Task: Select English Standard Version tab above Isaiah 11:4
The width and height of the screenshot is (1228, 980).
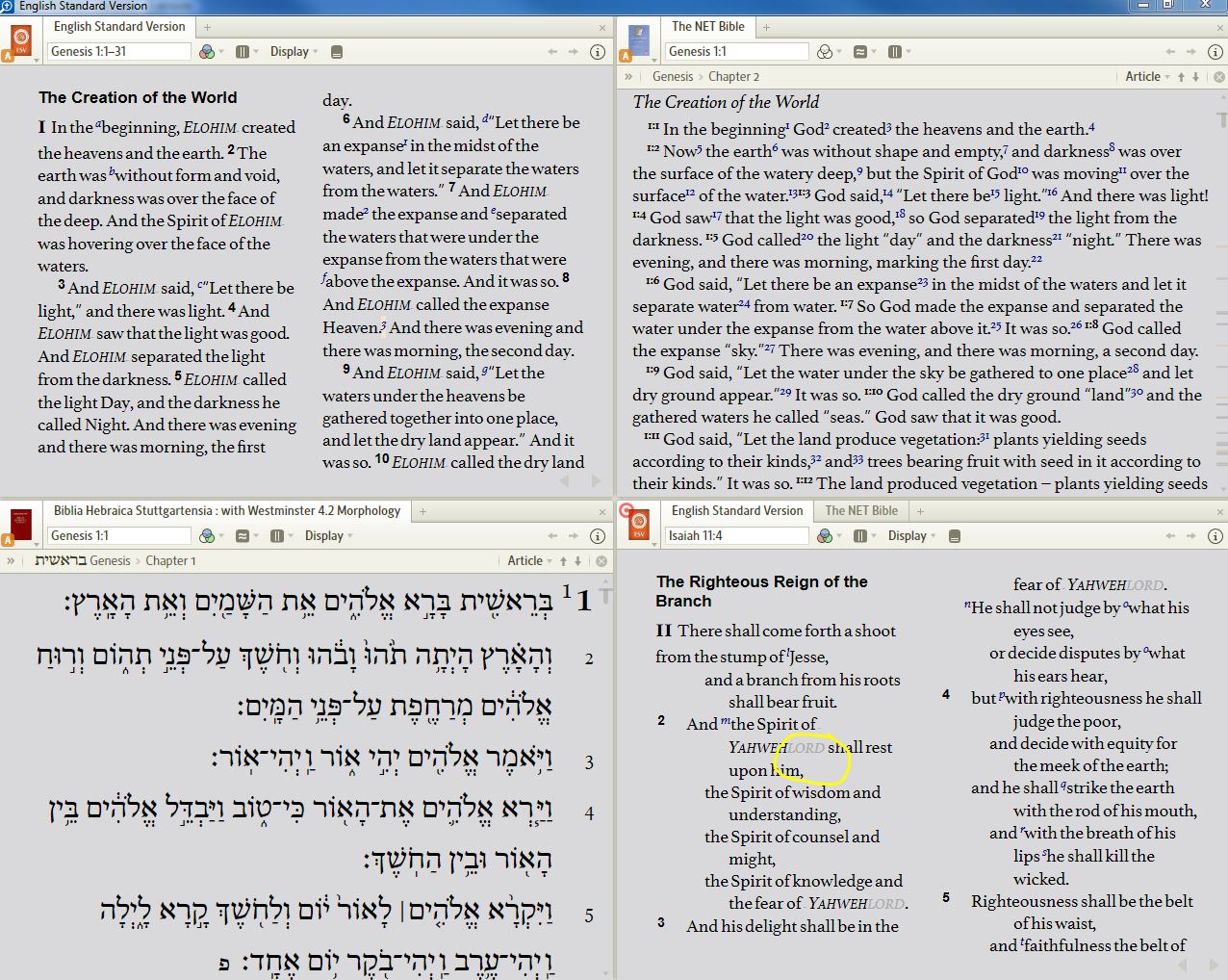Action: click(x=737, y=511)
